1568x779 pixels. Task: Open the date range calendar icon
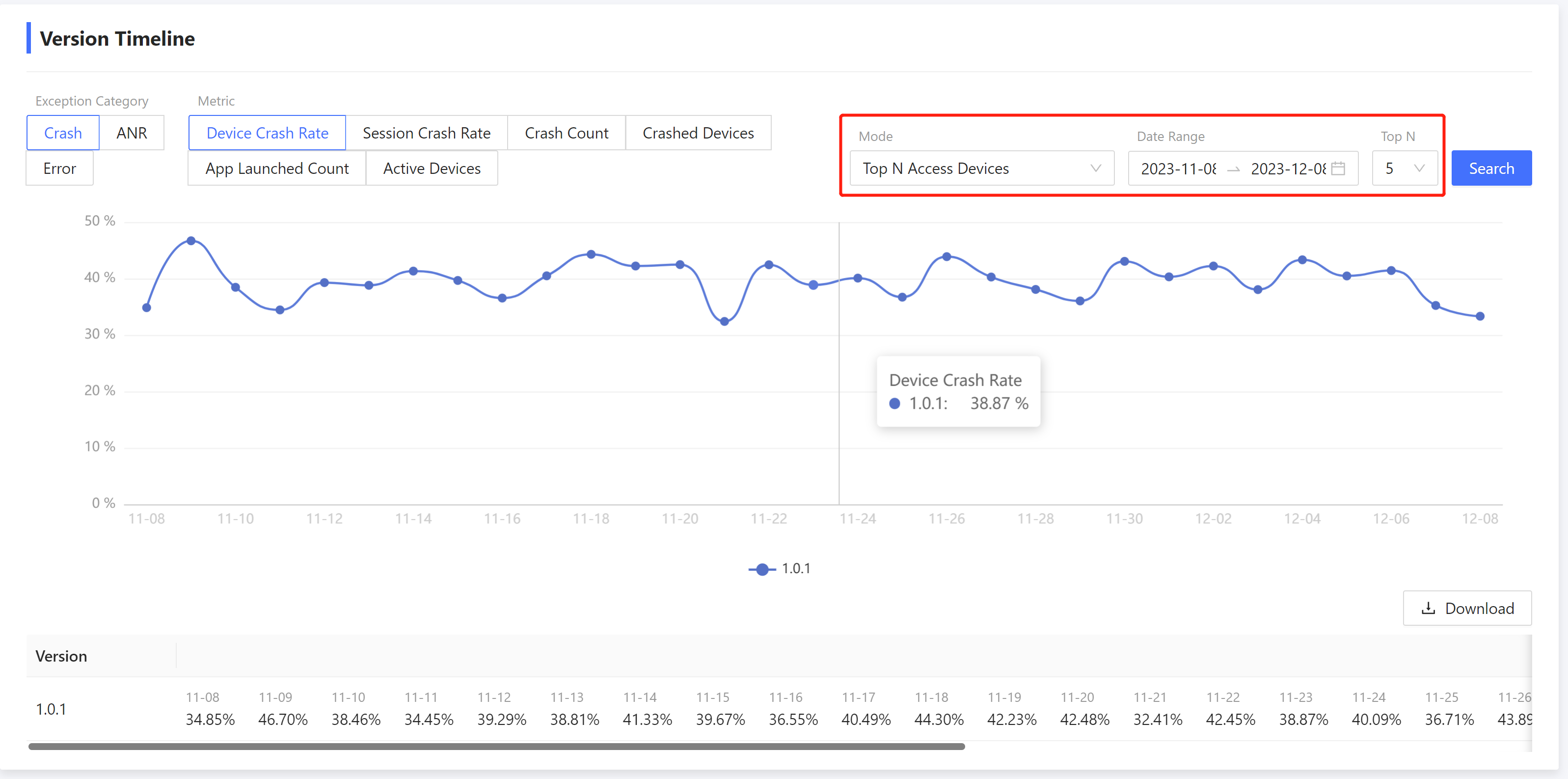coord(1338,168)
